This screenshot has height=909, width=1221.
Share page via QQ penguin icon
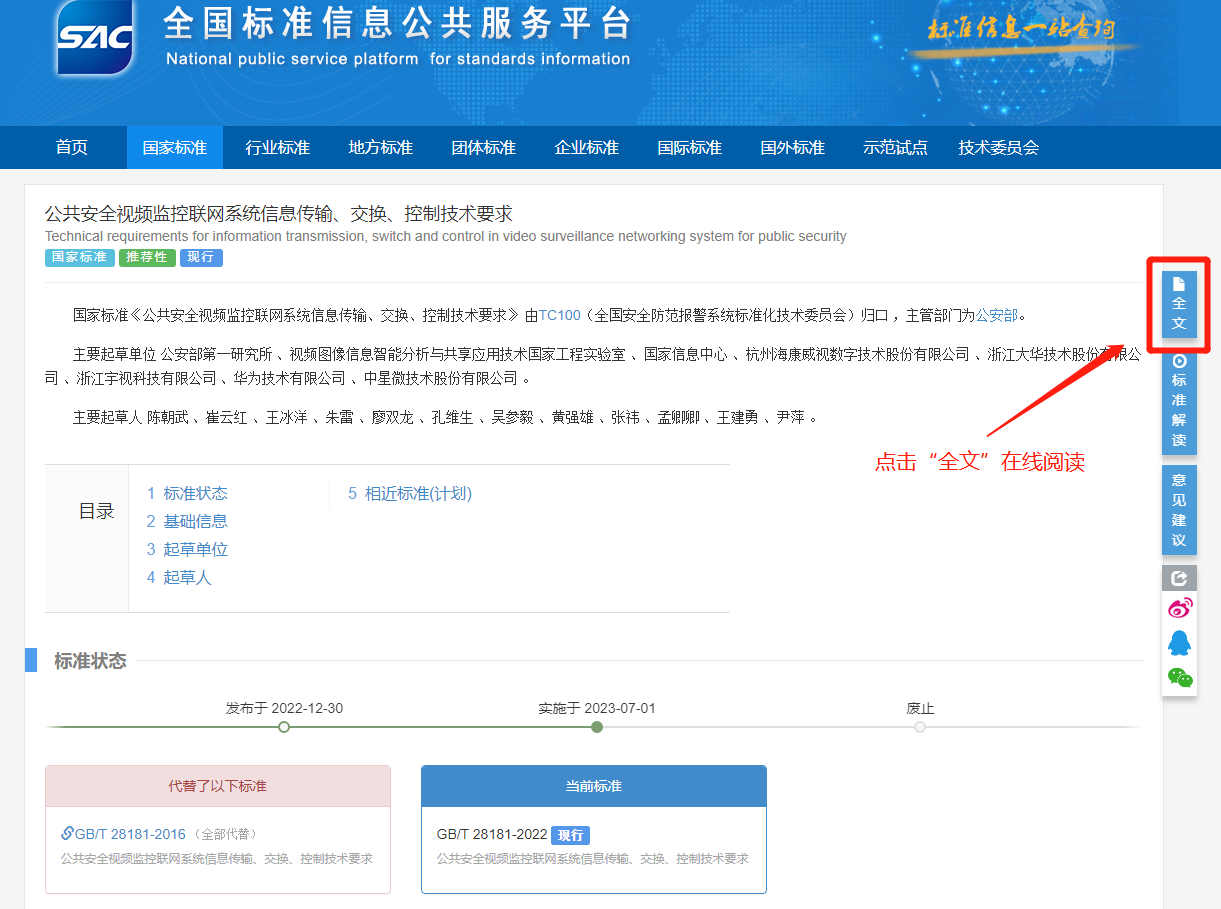[x=1180, y=643]
